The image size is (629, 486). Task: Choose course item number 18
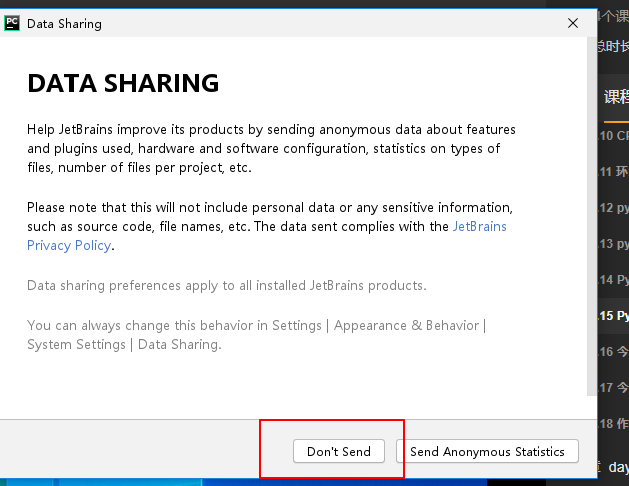[614, 423]
